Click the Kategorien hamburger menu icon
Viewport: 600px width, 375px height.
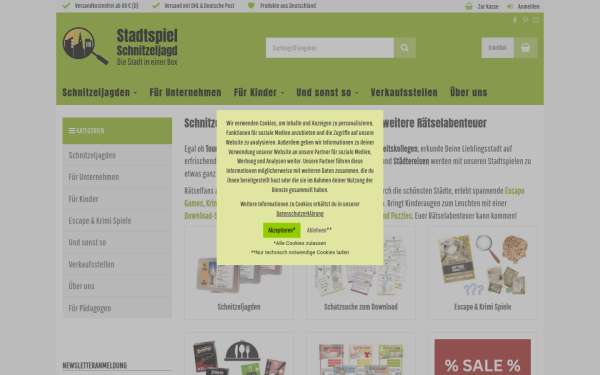[72, 131]
